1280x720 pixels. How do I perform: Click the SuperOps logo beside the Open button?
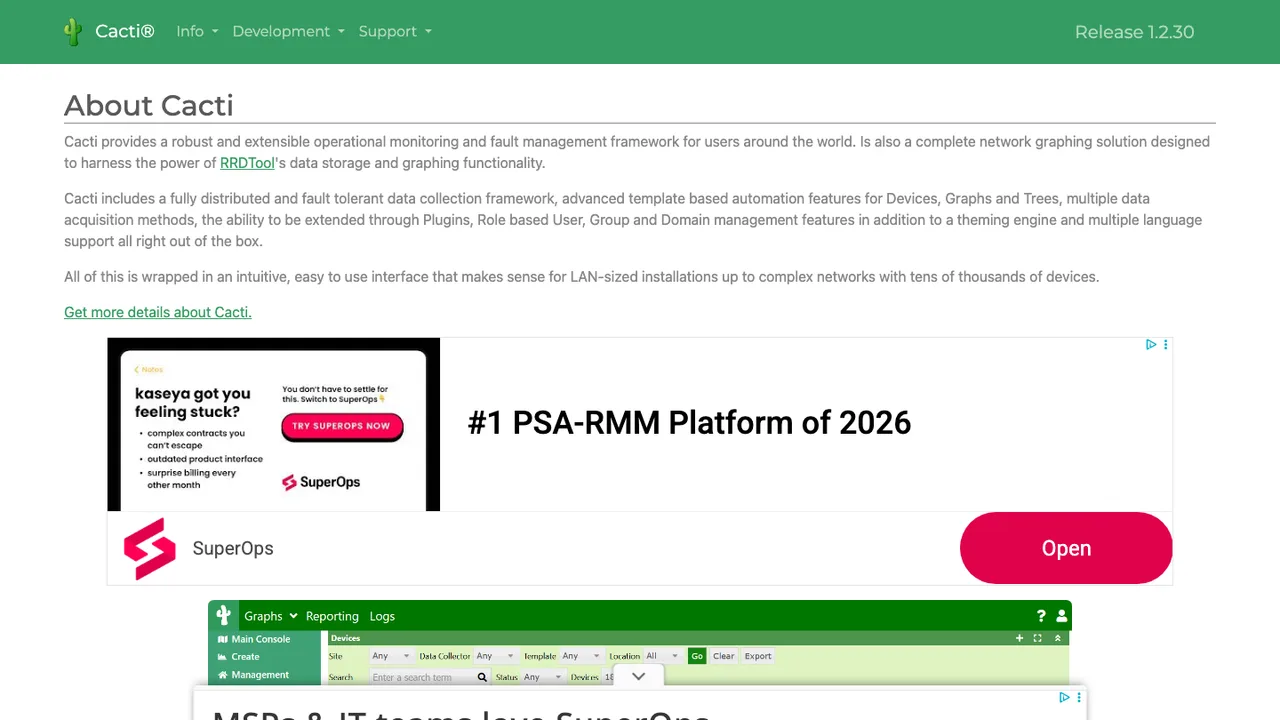pos(150,548)
